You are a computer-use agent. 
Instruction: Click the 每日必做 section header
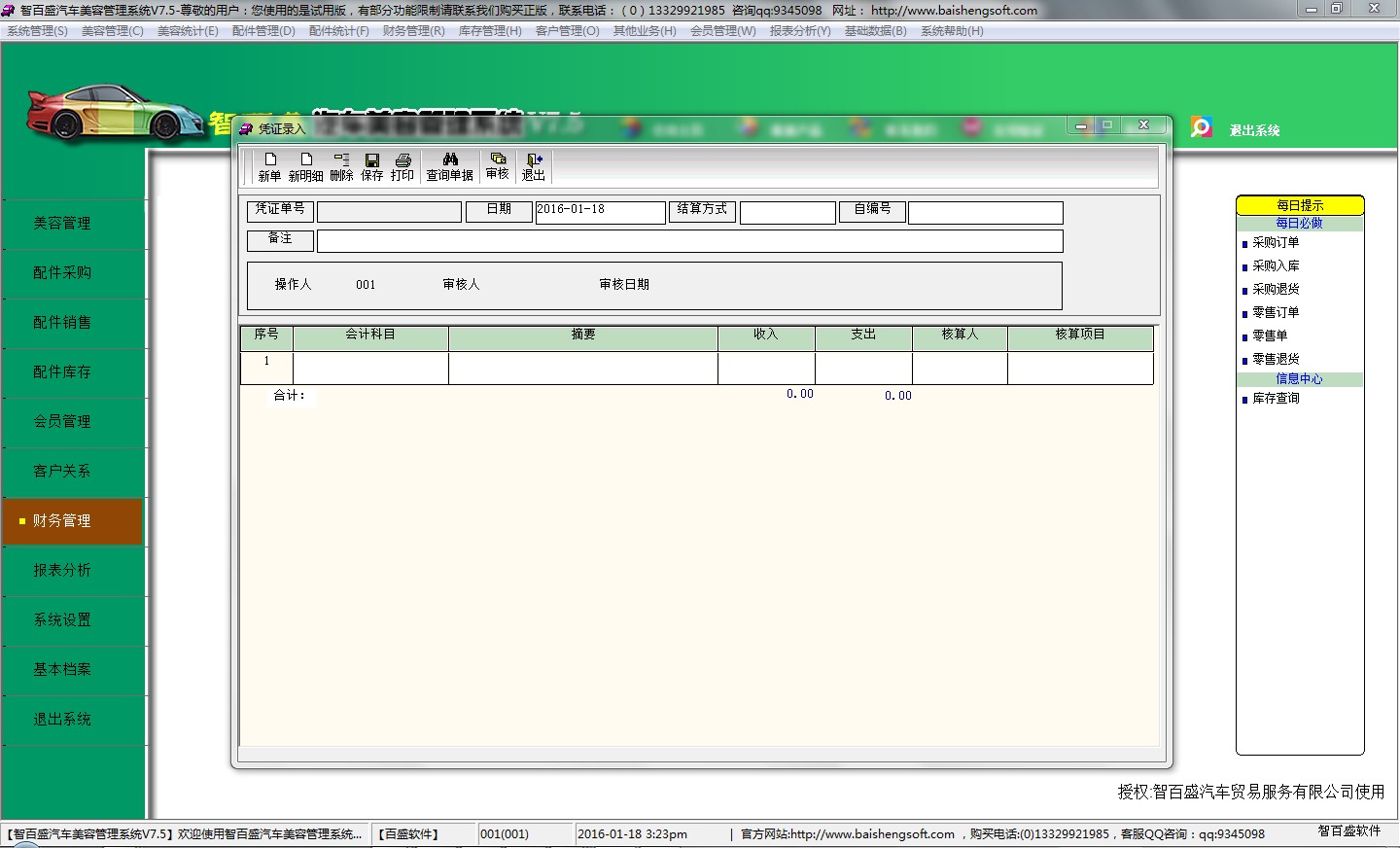[1300, 224]
